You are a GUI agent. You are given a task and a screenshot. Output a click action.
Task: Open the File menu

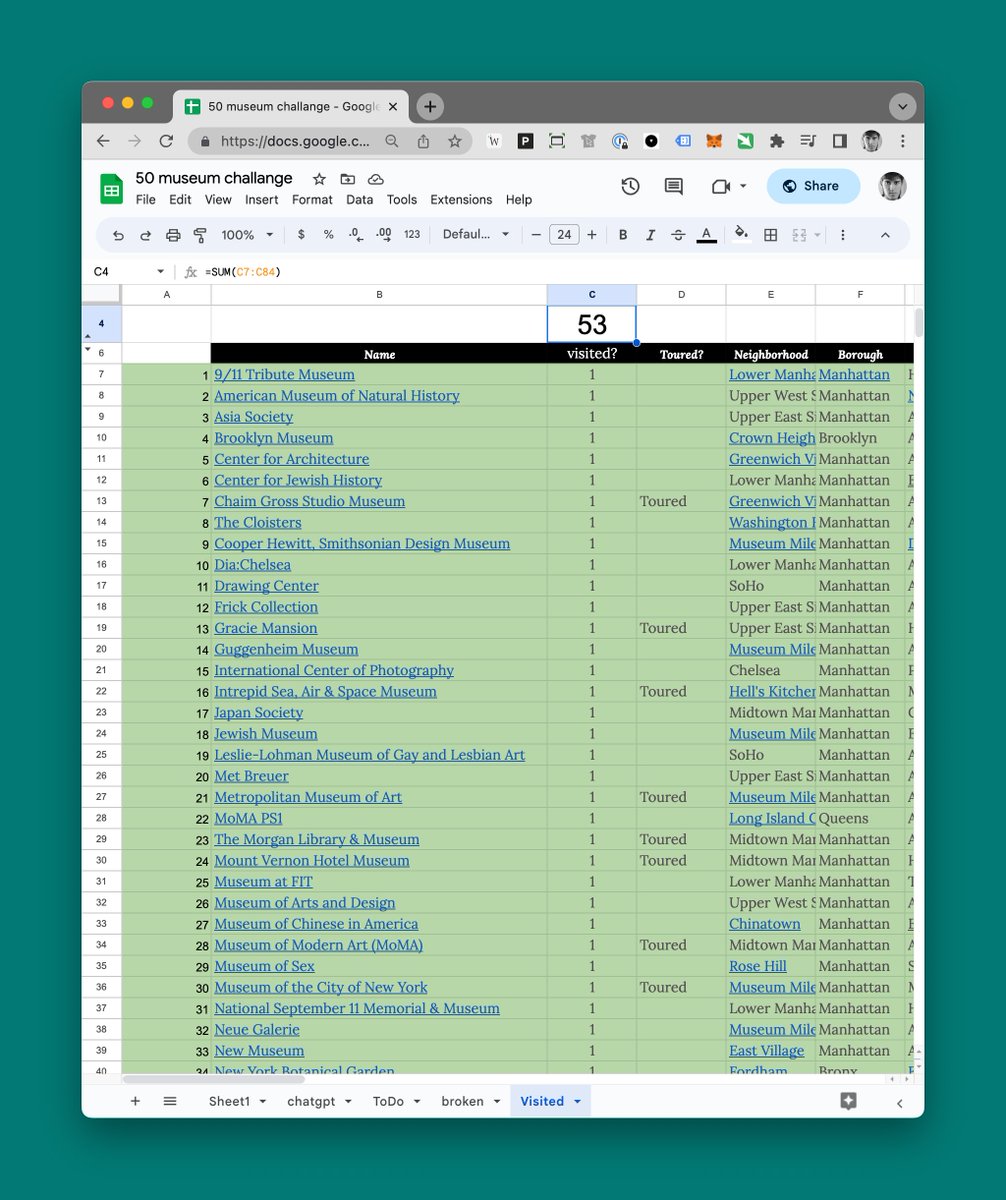pyautogui.click(x=146, y=200)
